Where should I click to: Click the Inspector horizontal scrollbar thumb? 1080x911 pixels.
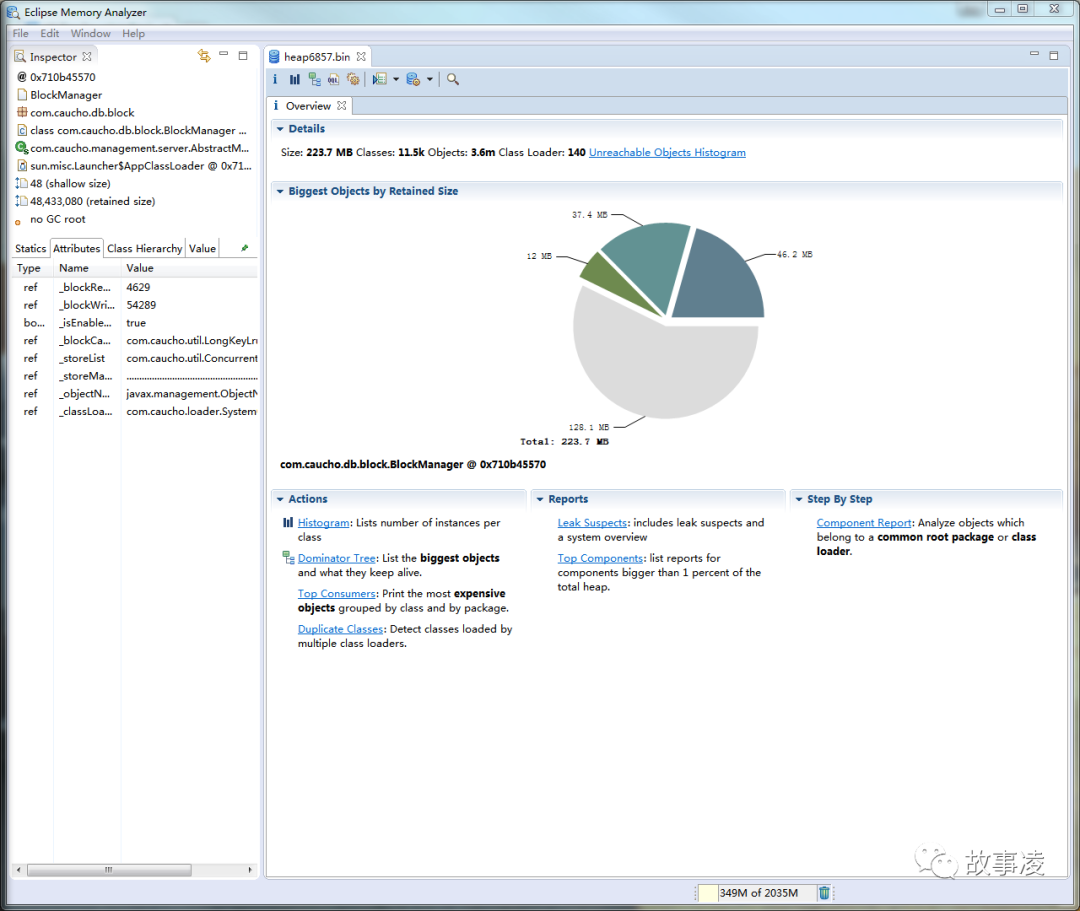click(109, 870)
